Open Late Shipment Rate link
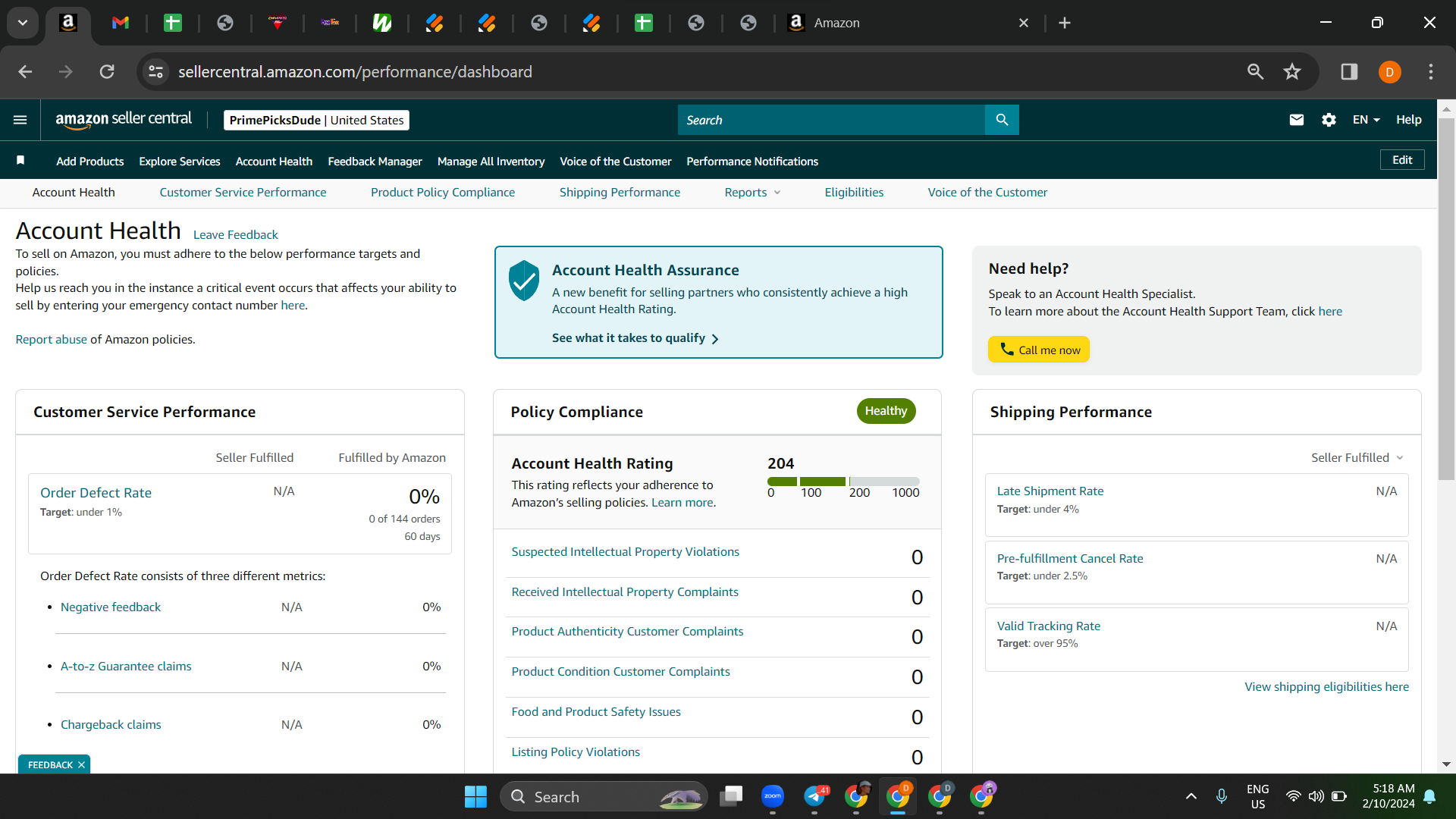 tap(1050, 491)
